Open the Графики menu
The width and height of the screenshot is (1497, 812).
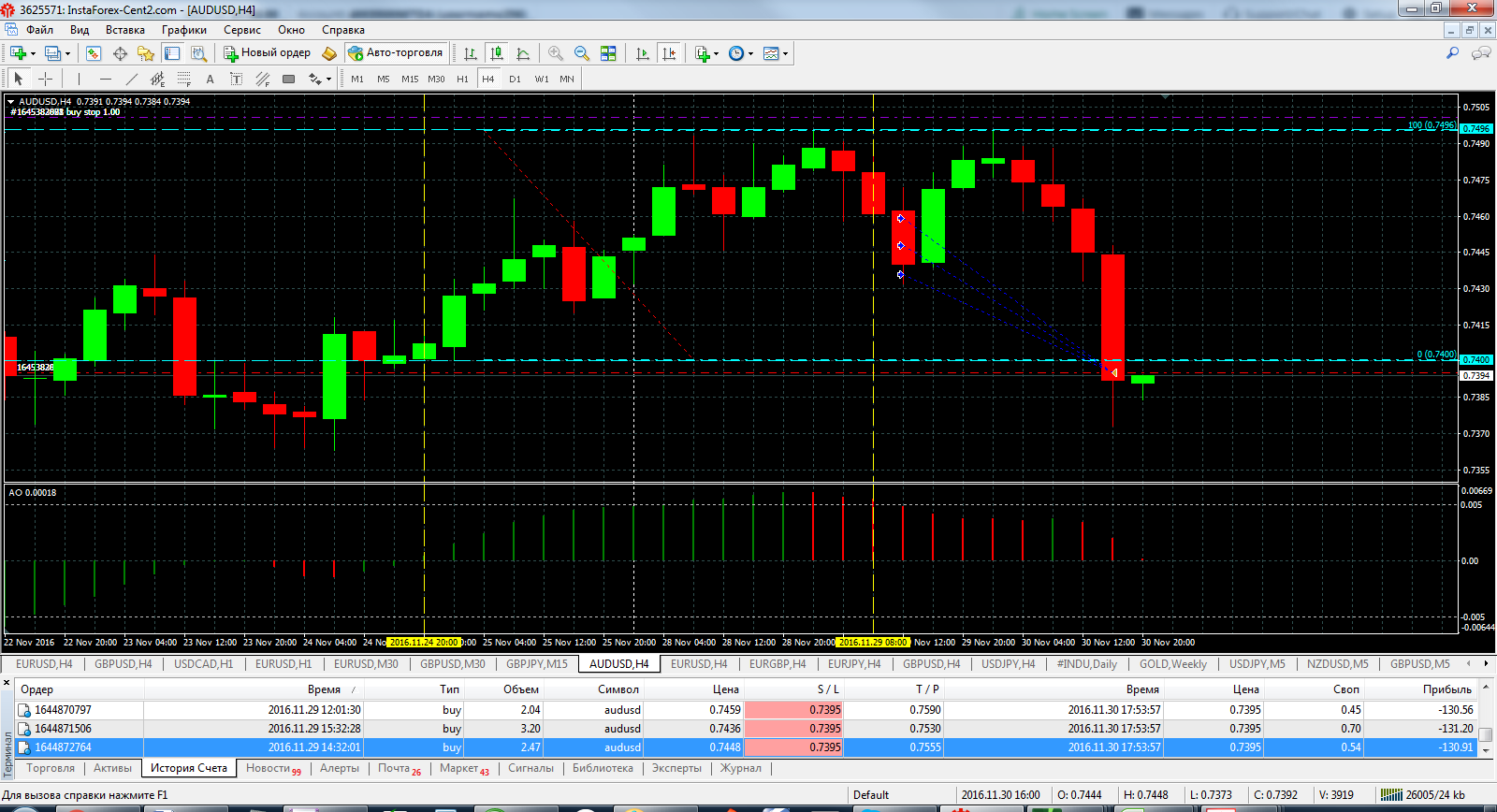tap(184, 30)
